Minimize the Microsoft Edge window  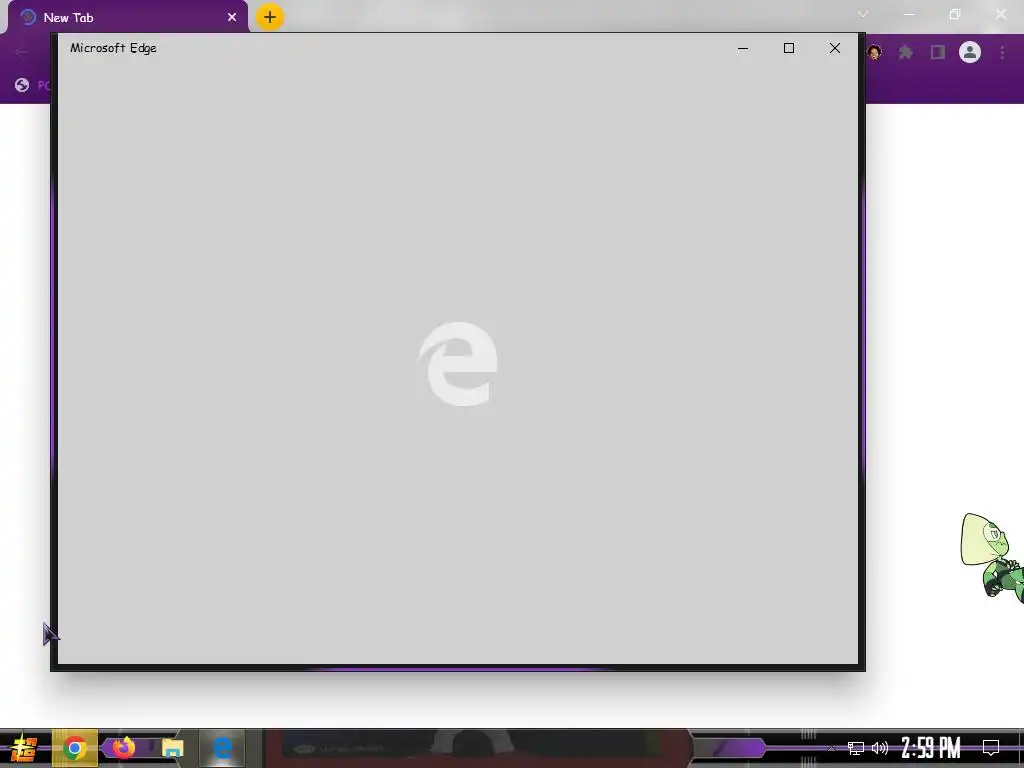pos(743,48)
